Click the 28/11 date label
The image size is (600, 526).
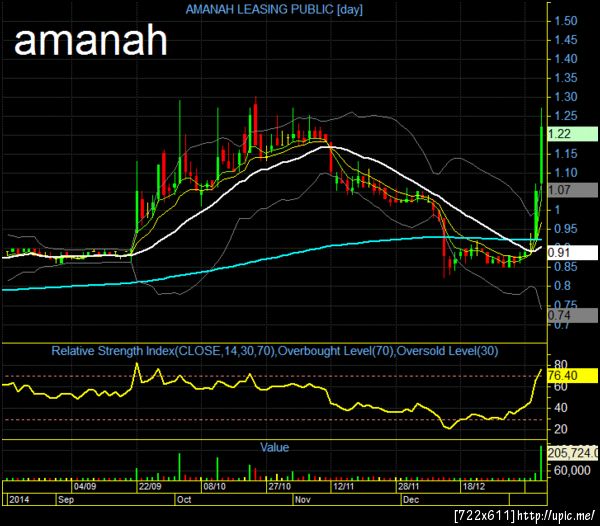point(409,486)
